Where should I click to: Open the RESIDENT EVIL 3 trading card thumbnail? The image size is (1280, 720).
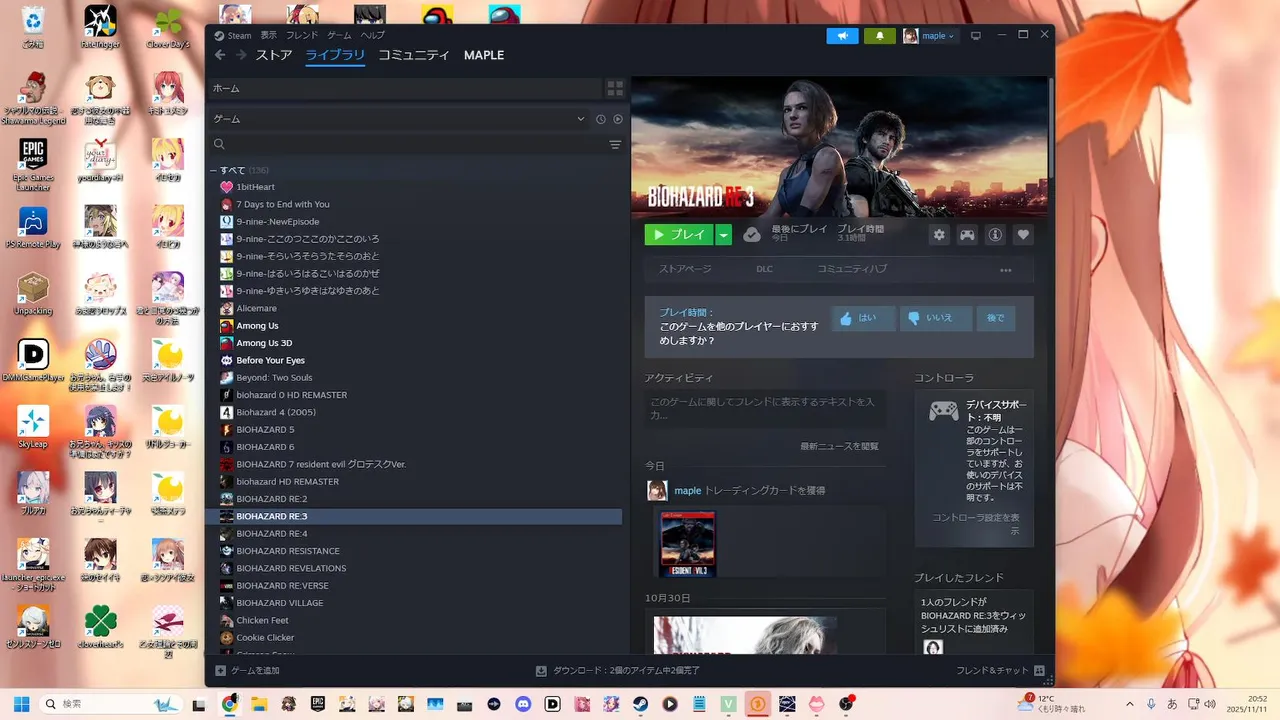(688, 543)
